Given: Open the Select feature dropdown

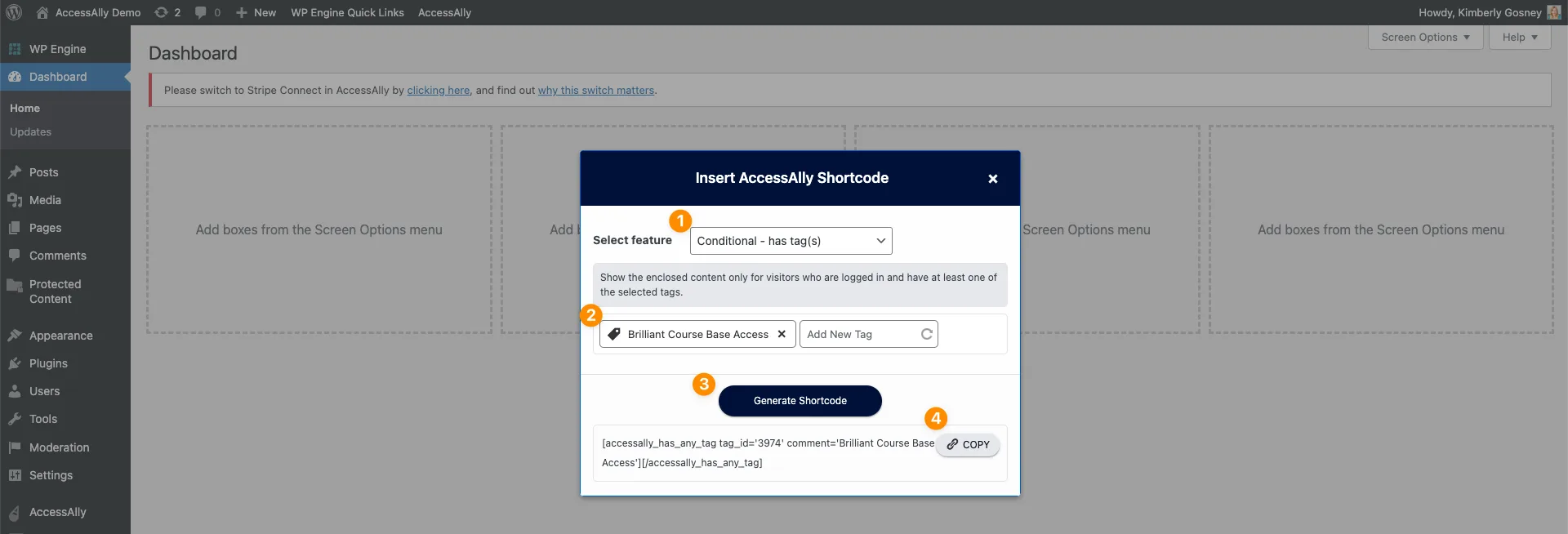Looking at the screenshot, I should pos(791,241).
